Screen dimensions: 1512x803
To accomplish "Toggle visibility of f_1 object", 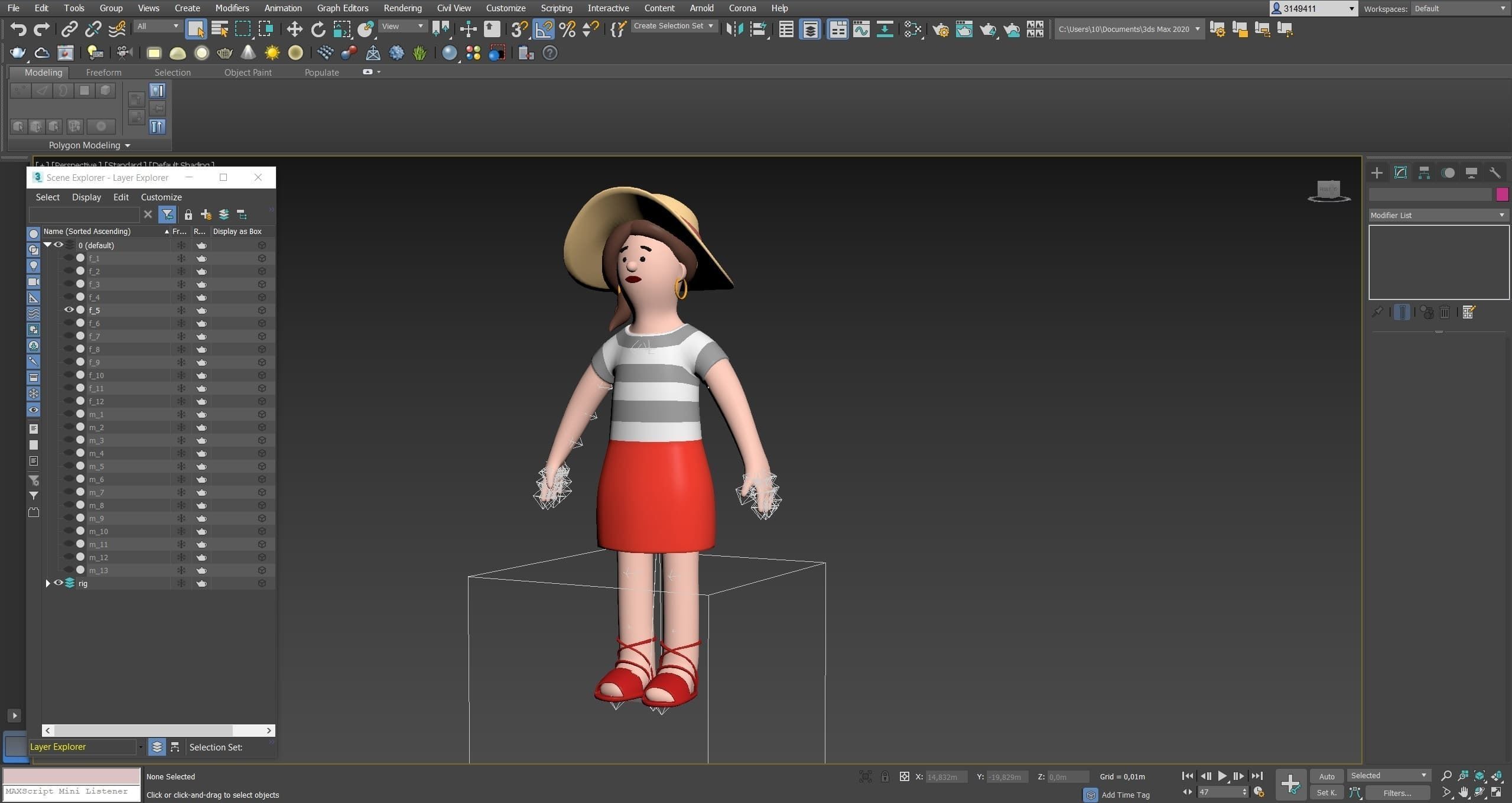I will [x=69, y=258].
